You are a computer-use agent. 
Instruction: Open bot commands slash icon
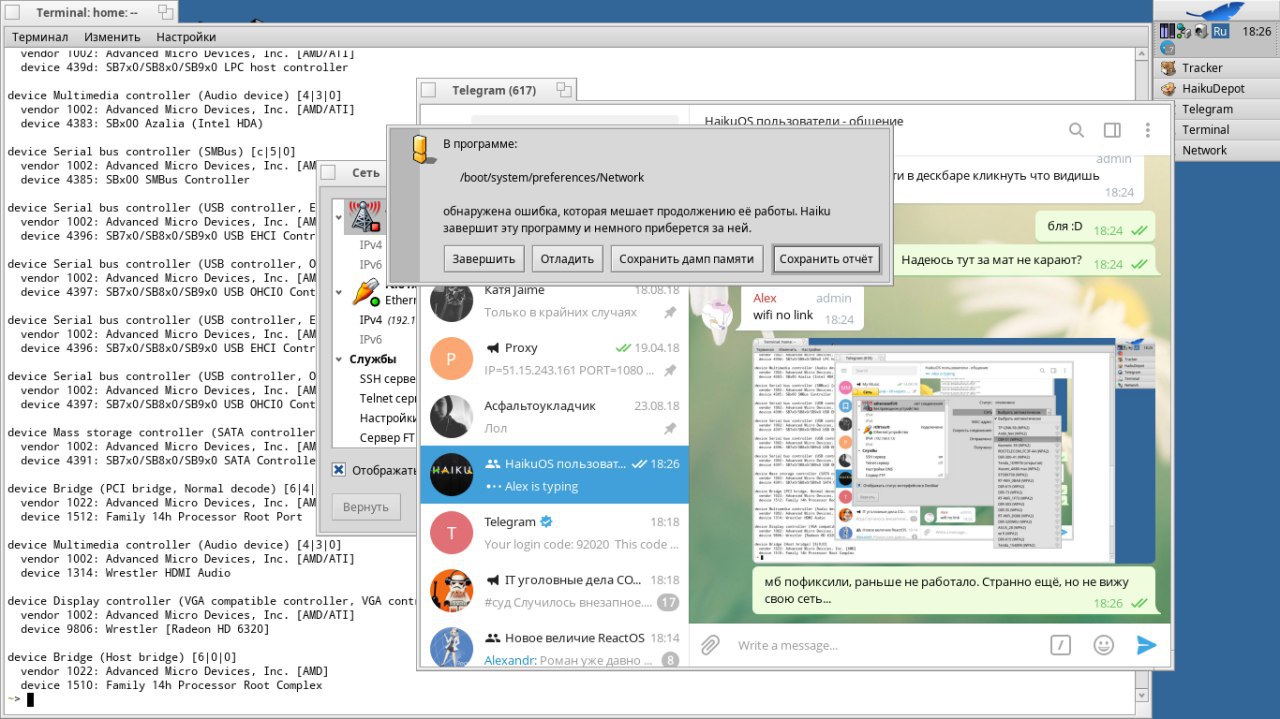pos(1062,645)
